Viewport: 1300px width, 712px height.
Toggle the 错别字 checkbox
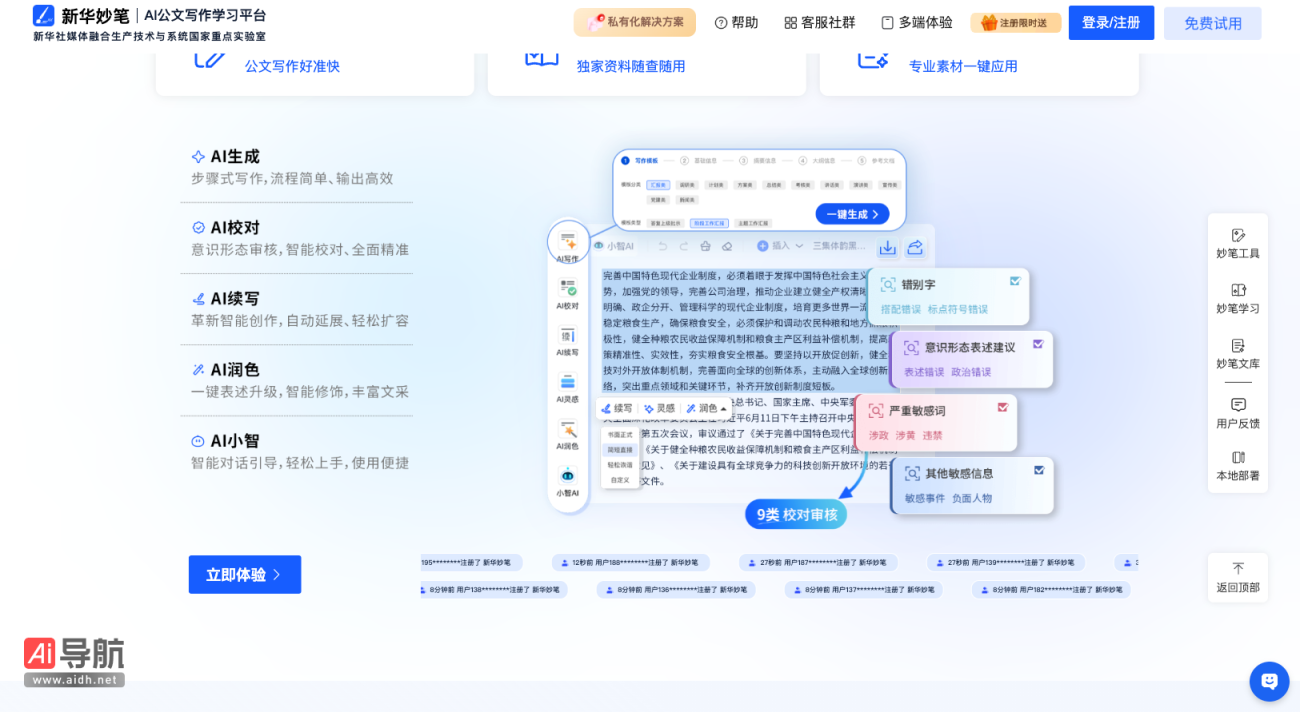pos(1015,281)
